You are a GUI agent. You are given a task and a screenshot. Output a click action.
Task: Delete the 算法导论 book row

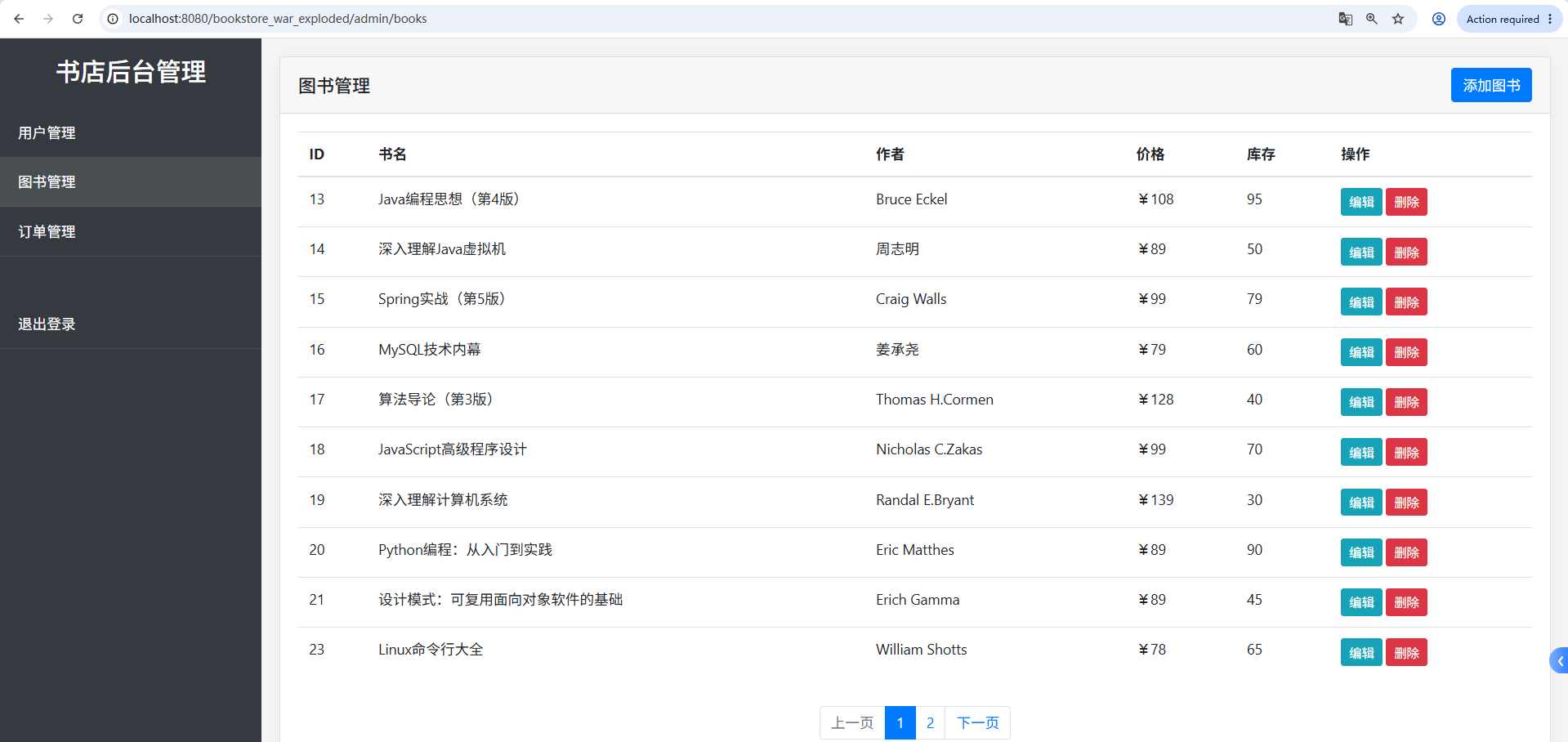pos(1406,402)
